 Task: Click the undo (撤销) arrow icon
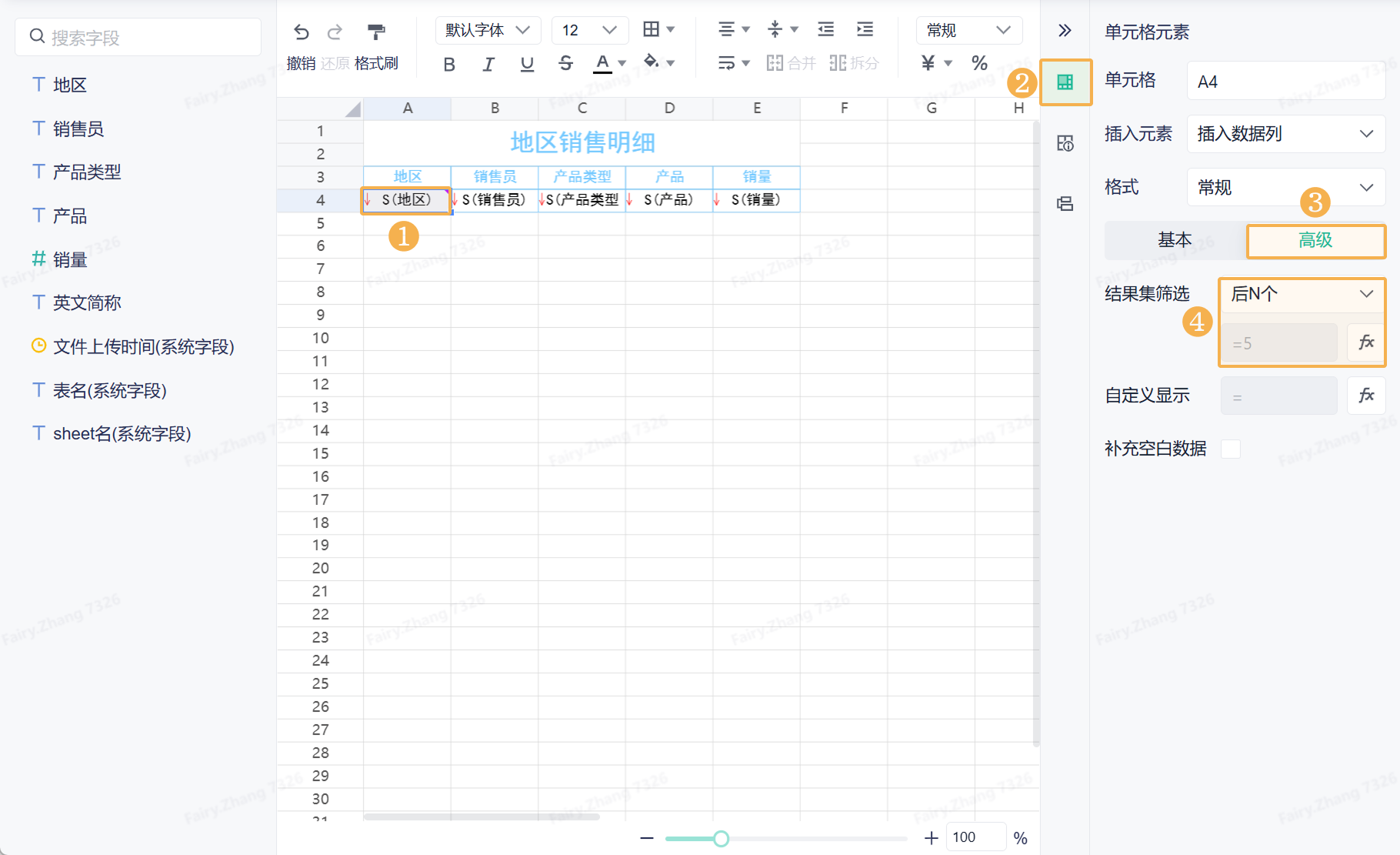(302, 32)
